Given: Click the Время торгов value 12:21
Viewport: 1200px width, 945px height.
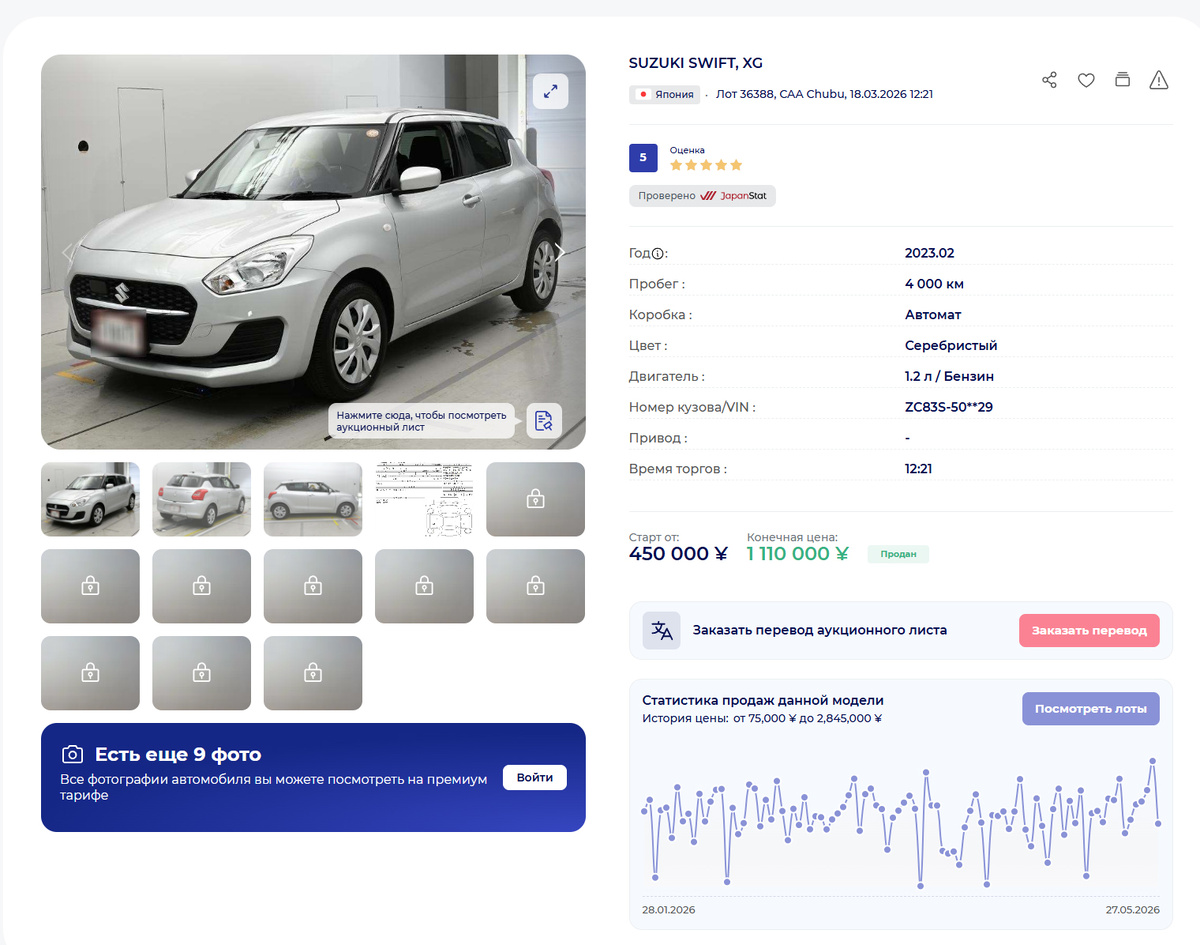Looking at the screenshot, I should [919, 469].
